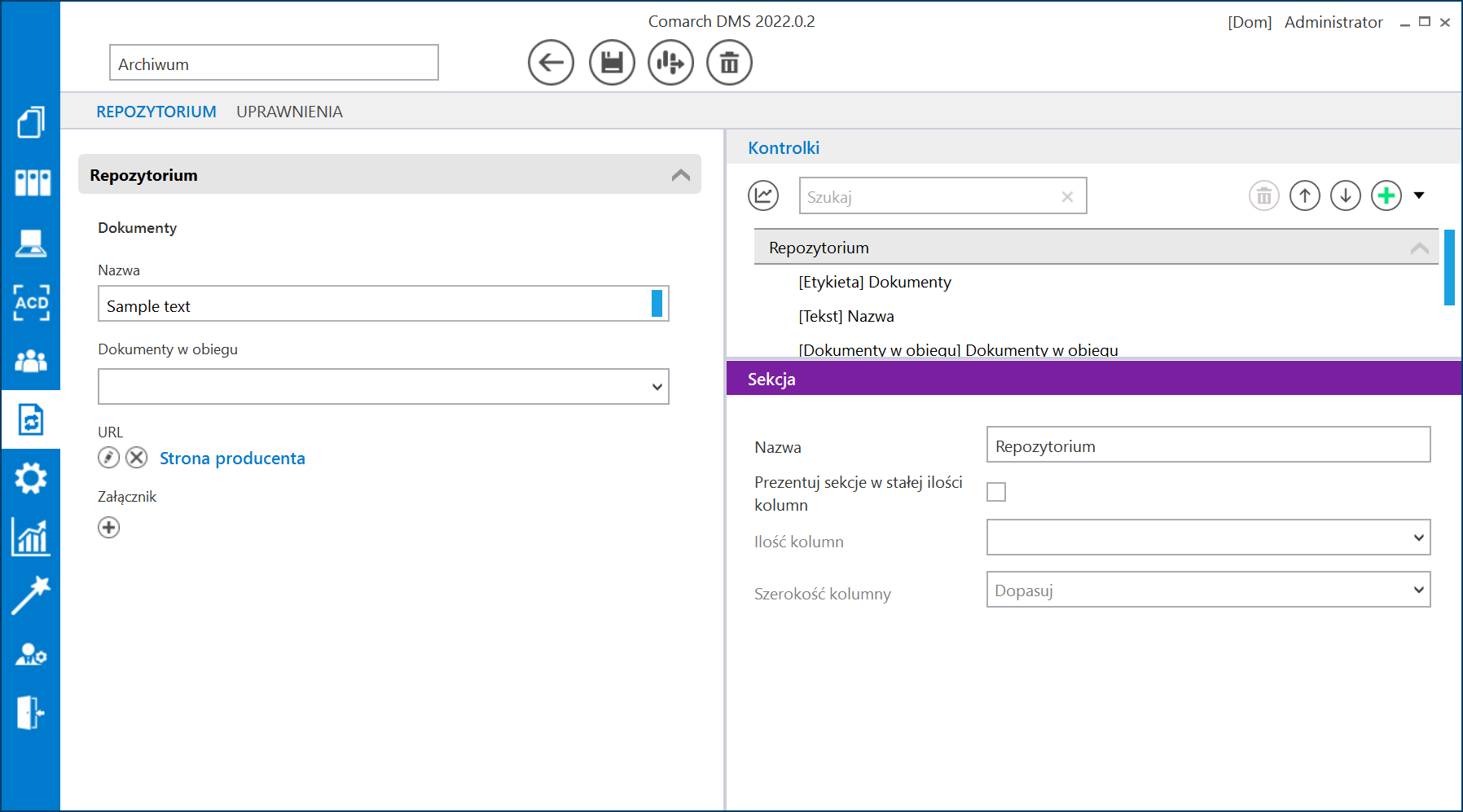
Task: Edit the URL with the pencil icon
Action: 108,458
